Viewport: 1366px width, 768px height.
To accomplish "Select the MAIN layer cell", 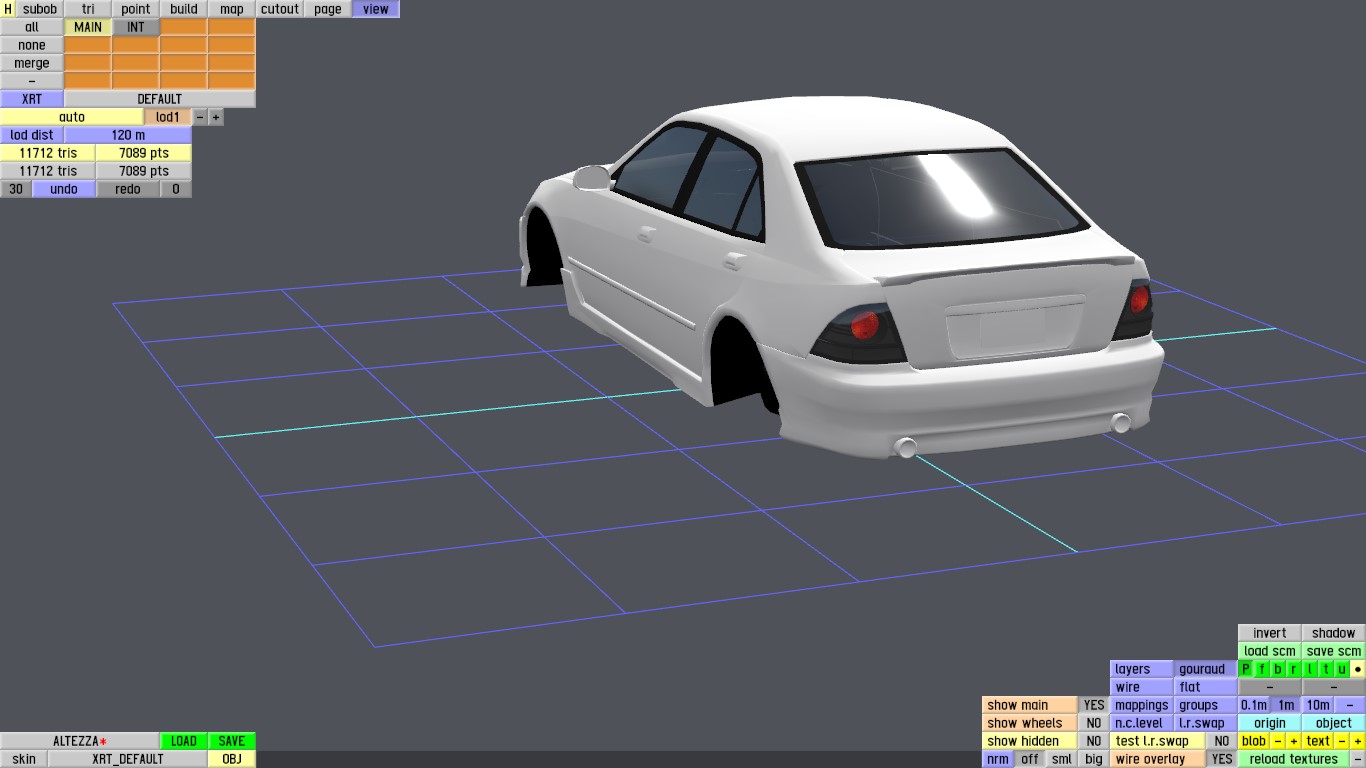I will coord(88,27).
